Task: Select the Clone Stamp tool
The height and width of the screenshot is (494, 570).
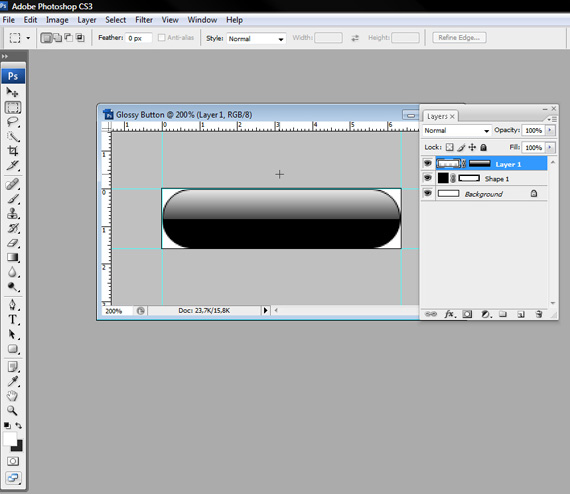Action: [x=12, y=213]
